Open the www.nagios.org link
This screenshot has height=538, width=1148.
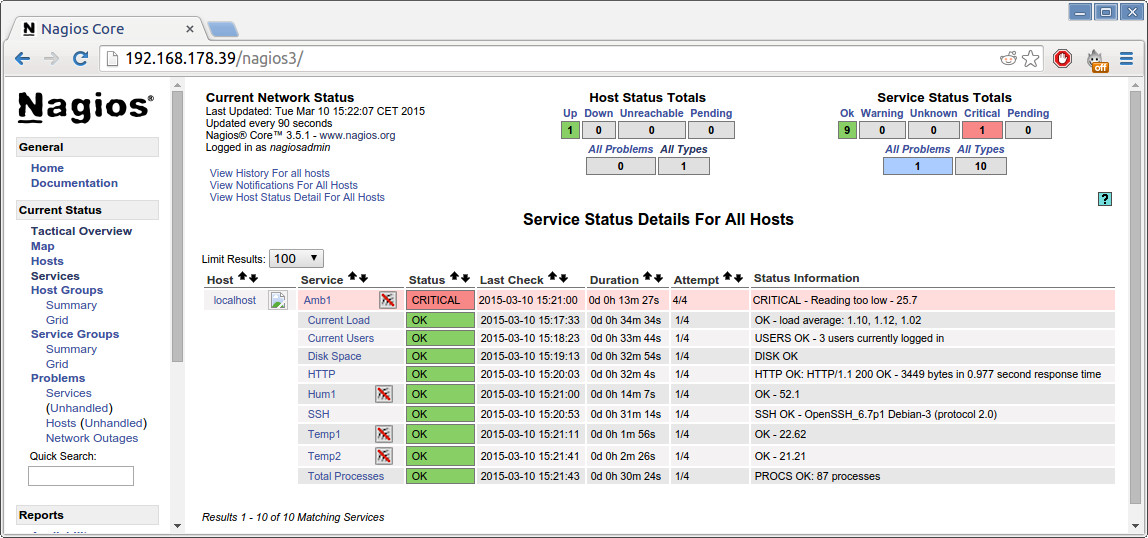pyautogui.click(x=357, y=135)
